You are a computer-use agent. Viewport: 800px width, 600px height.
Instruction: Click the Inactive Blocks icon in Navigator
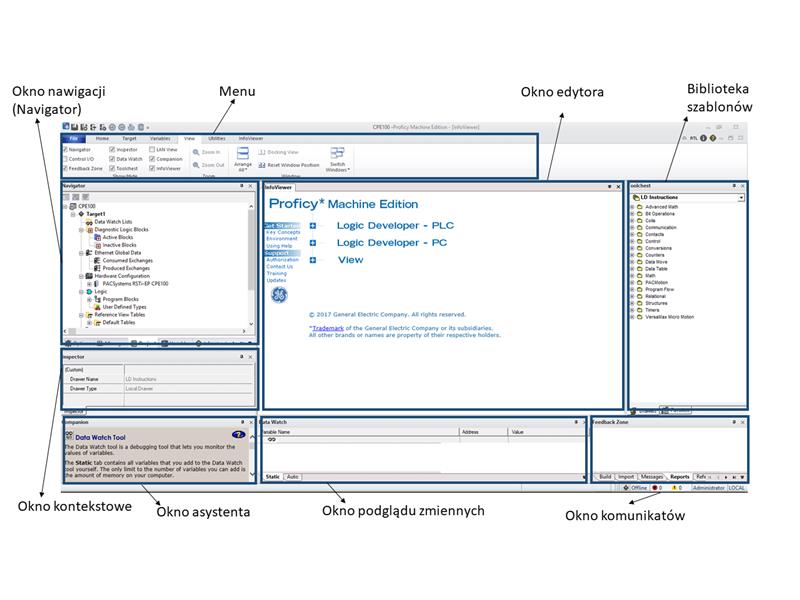point(98,245)
